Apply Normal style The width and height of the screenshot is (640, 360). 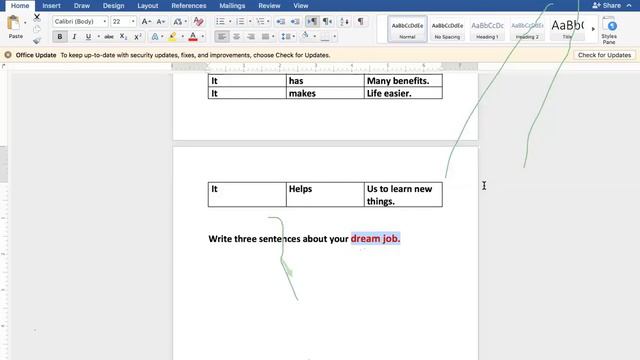pos(407,29)
